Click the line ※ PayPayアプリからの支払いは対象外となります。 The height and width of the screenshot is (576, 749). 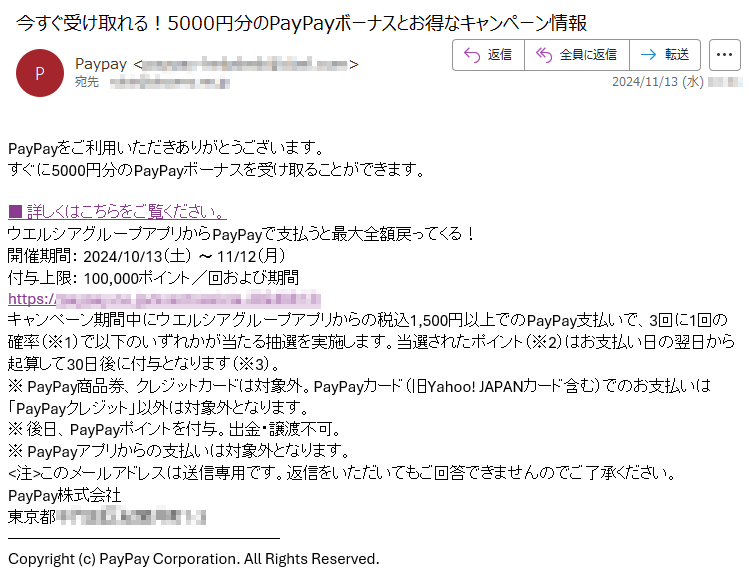180,451
